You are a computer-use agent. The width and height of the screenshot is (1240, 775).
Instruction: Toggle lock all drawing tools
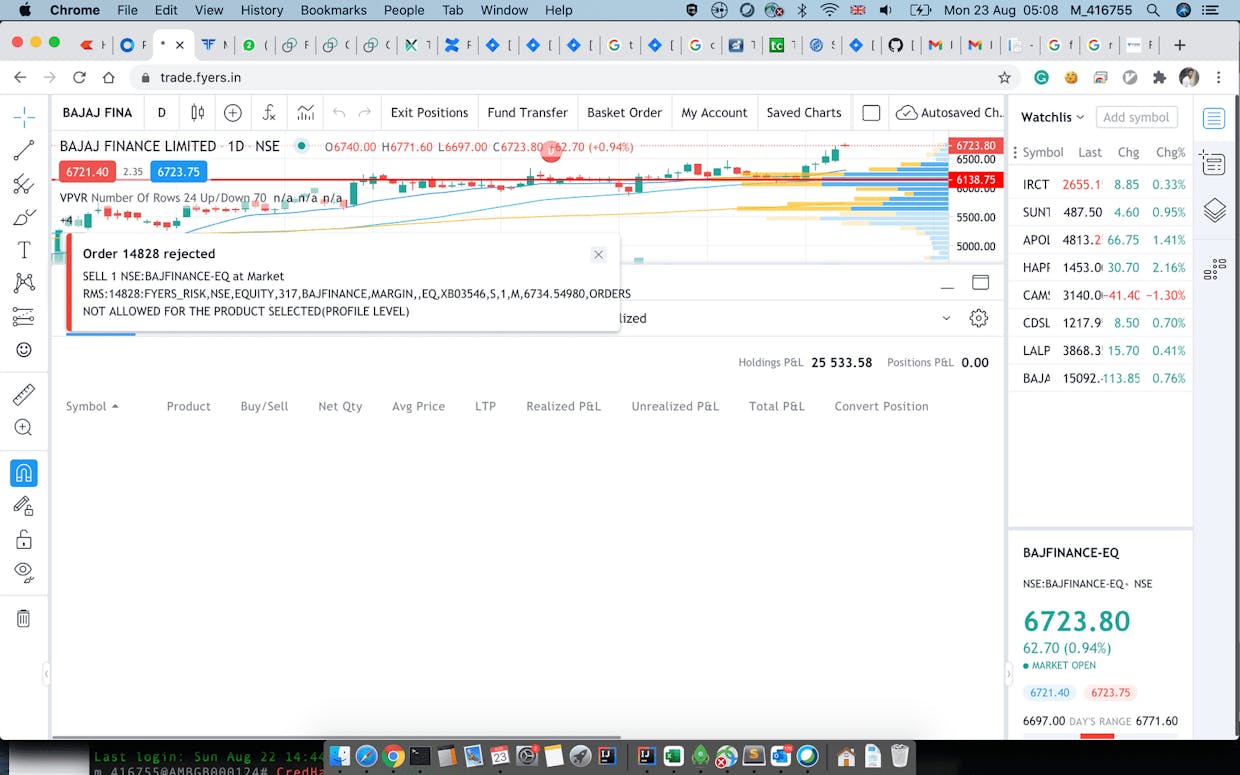[24, 539]
